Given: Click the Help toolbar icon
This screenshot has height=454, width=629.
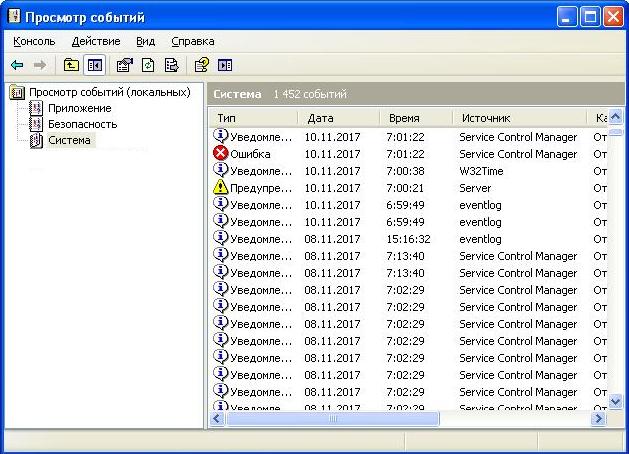Looking at the screenshot, I should (x=201, y=65).
